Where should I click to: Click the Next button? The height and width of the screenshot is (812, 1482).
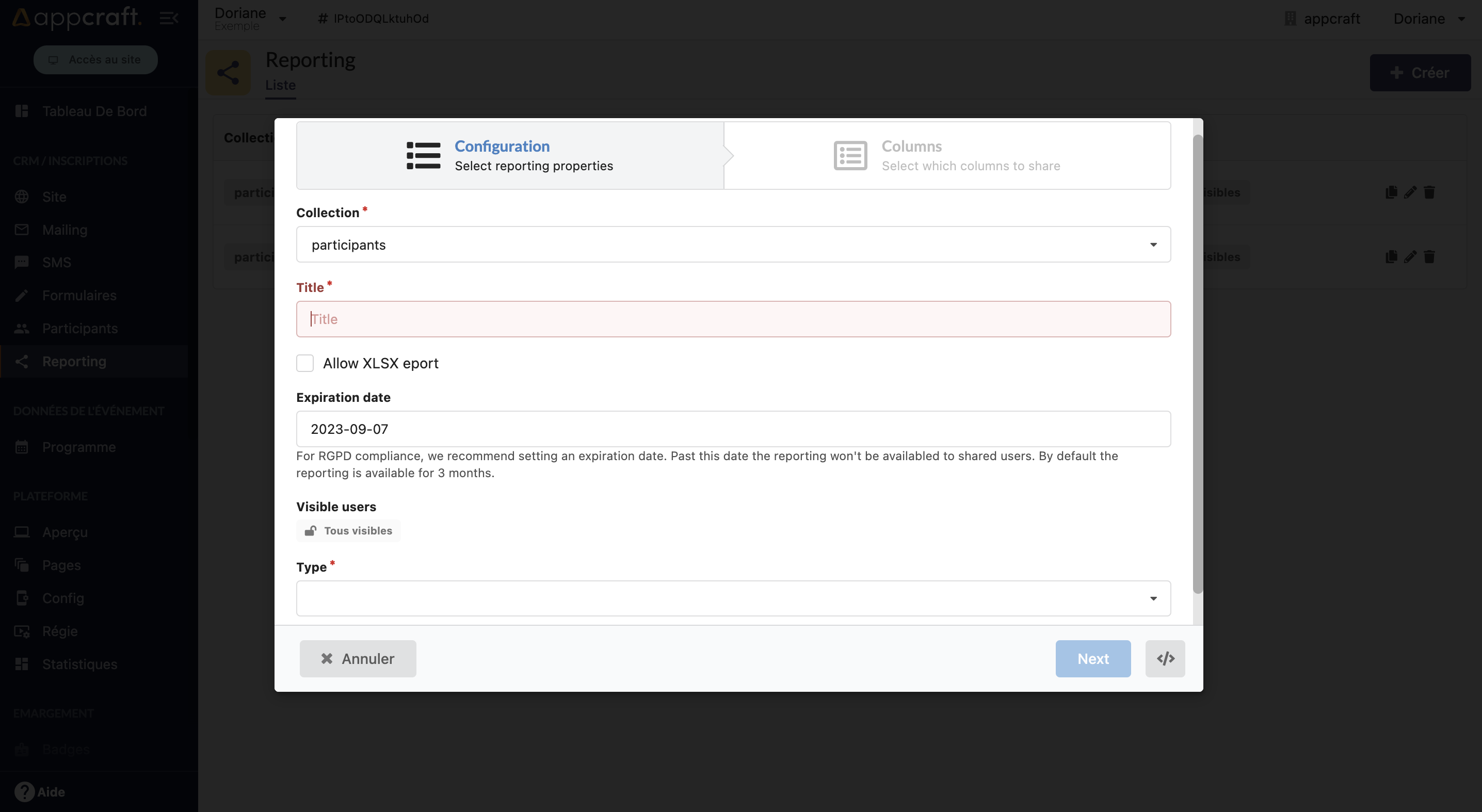(1092, 658)
